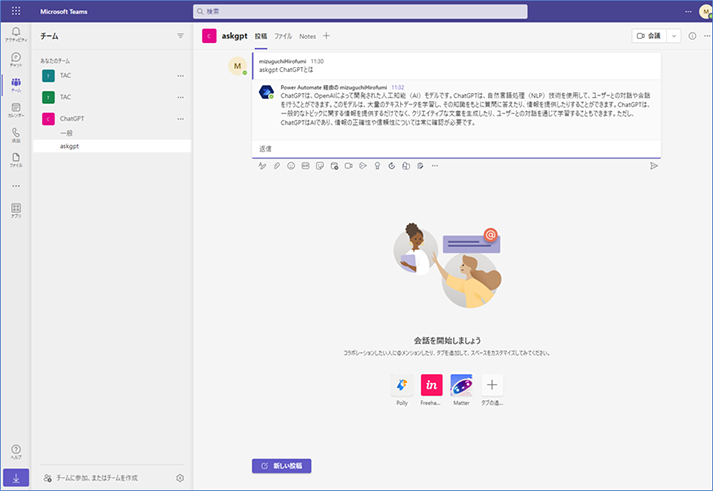Click join or create a team link
Screen dimensions: 713x491
pyautogui.click(x=91, y=478)
